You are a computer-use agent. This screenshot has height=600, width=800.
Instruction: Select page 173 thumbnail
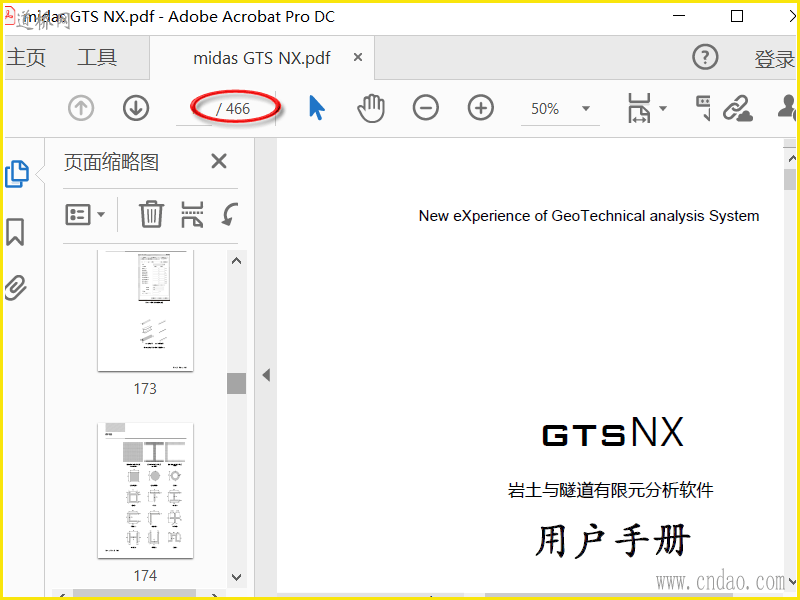point(145,311)
